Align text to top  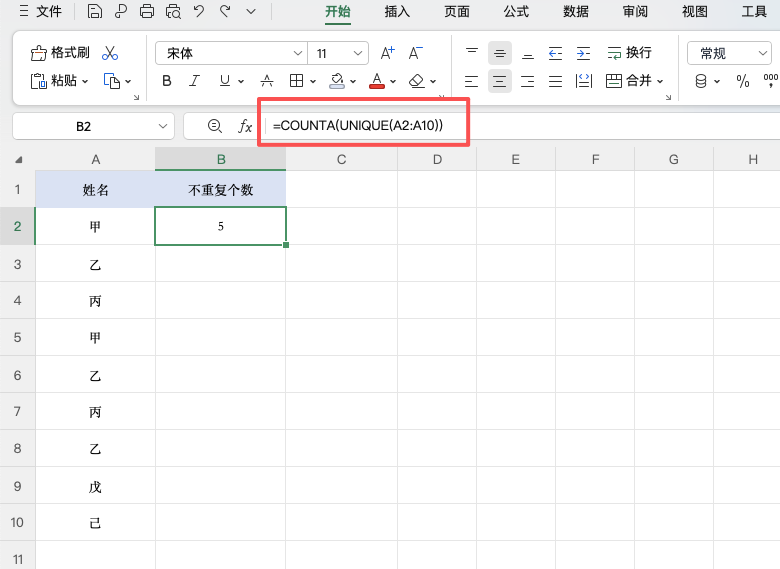coord(472,53)
